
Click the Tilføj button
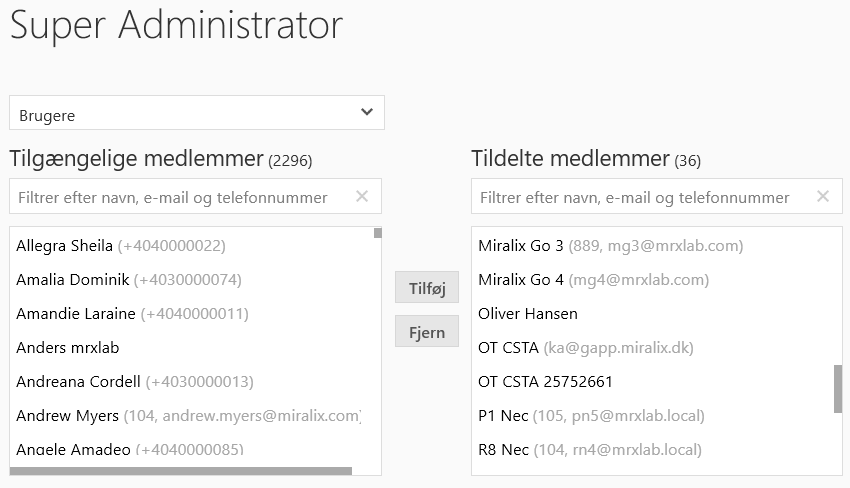click(427, 289)
